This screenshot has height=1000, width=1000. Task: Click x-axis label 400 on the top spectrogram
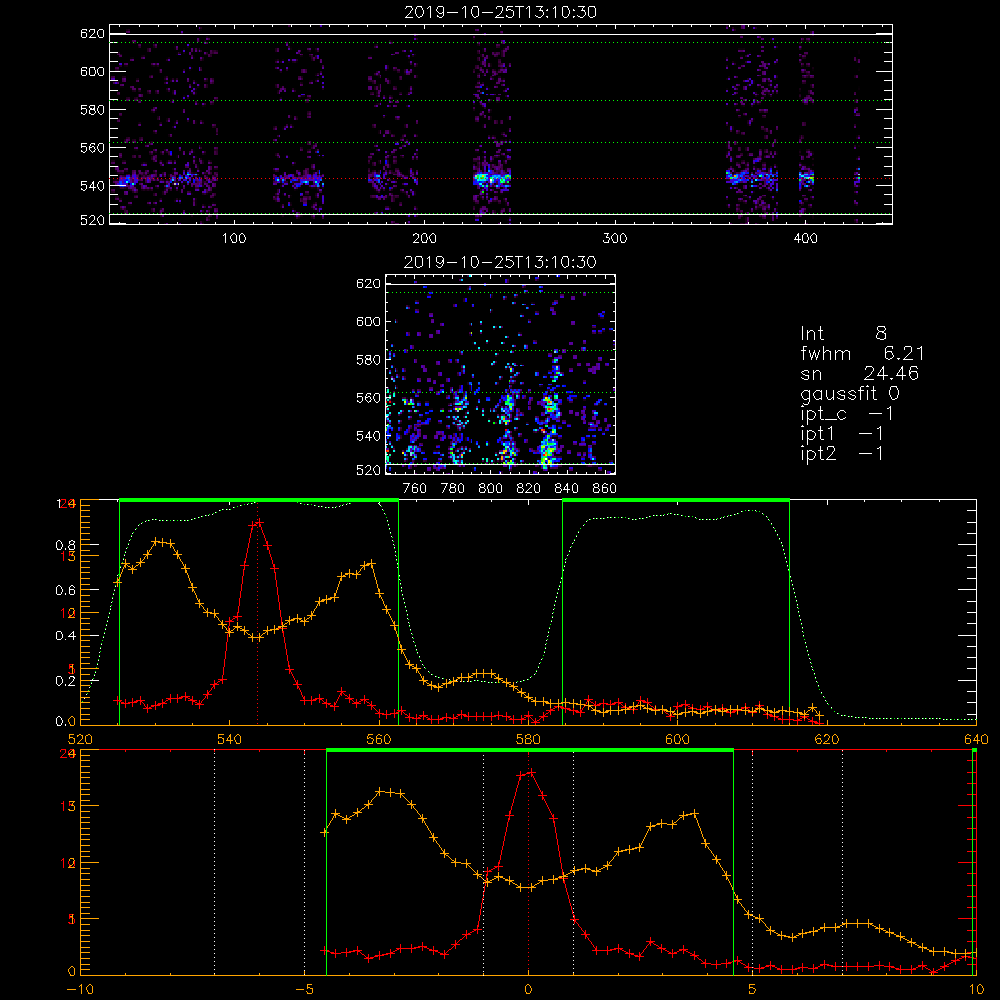click(x=805, y=239)
